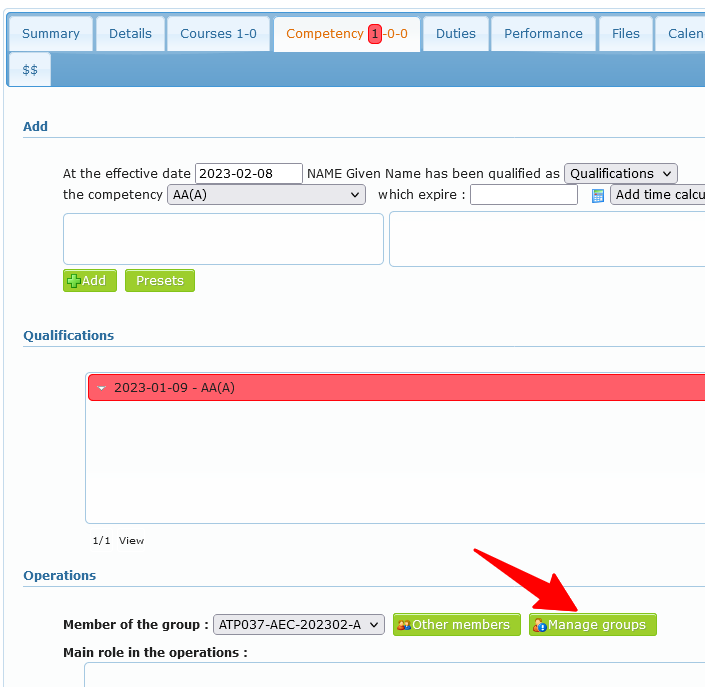Image resolution: width=705 pixels, height=687 pixels.
Task: Select the ATP037-AEC-202302-A group dropdown
Action: click(x=298, y=625)
